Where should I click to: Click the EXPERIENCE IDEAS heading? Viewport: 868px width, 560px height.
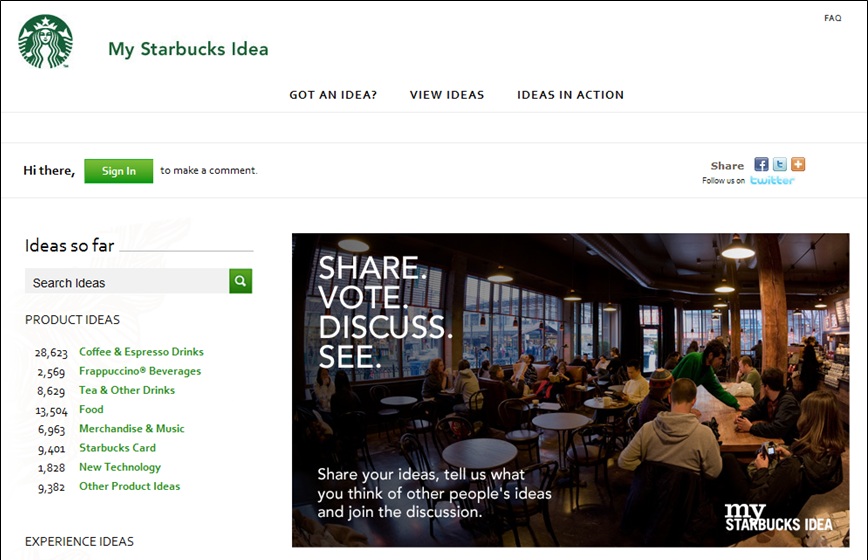(x=79, y=541)
